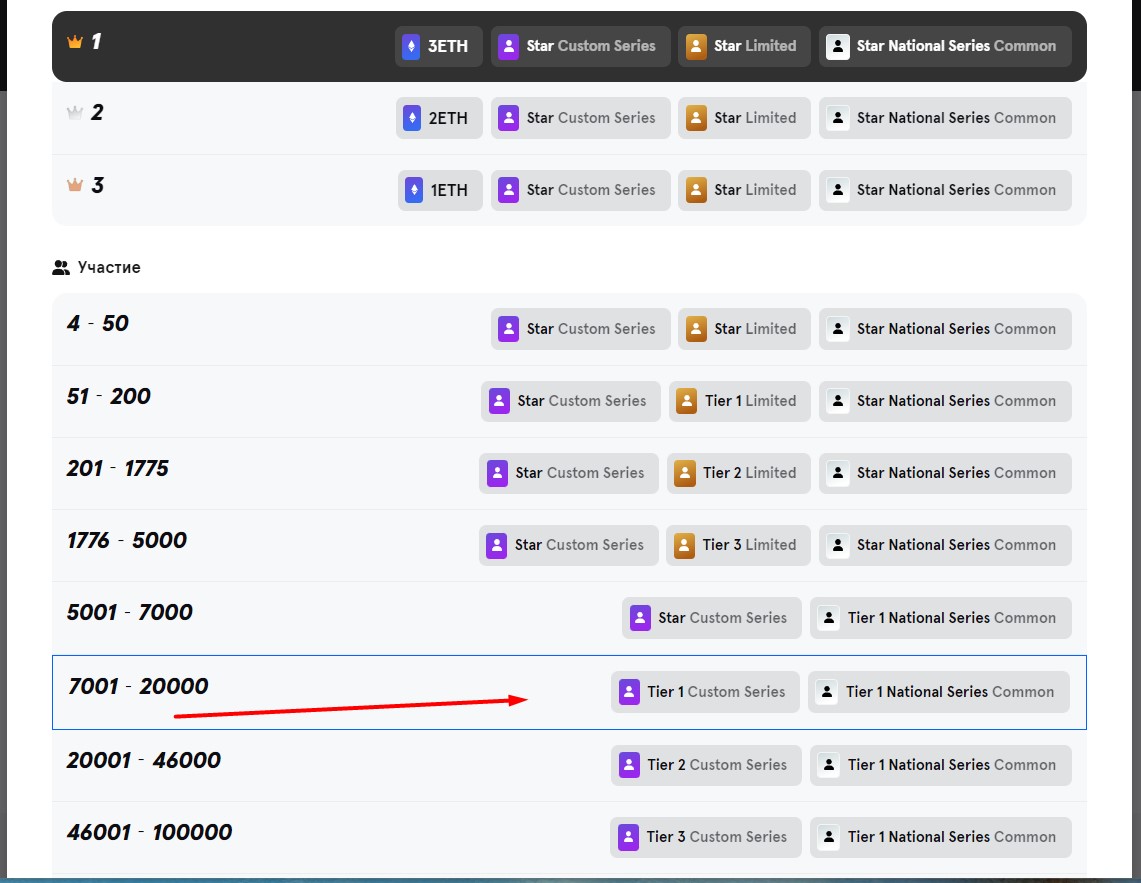Select the 1ETH prize badge
Image resolution: width=1141 pixels, height=883 pixels.
pyautogui.click(x=440, y=191)
